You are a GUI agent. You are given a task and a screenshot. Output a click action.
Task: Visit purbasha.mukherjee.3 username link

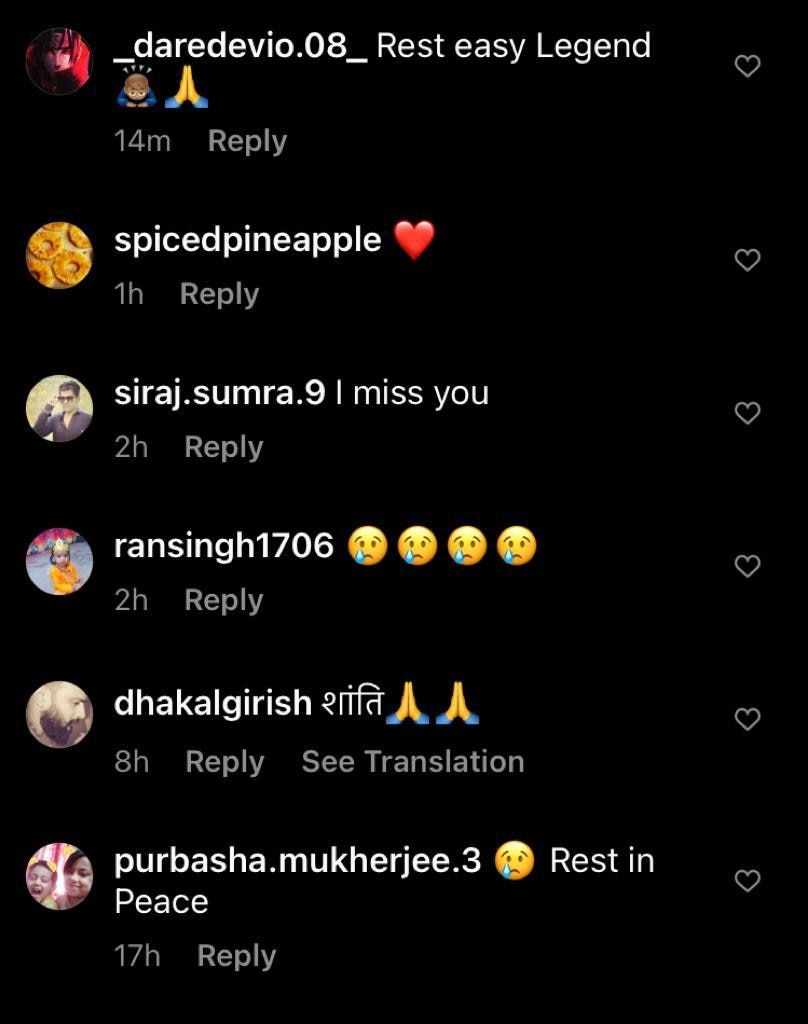pos(298,861)
